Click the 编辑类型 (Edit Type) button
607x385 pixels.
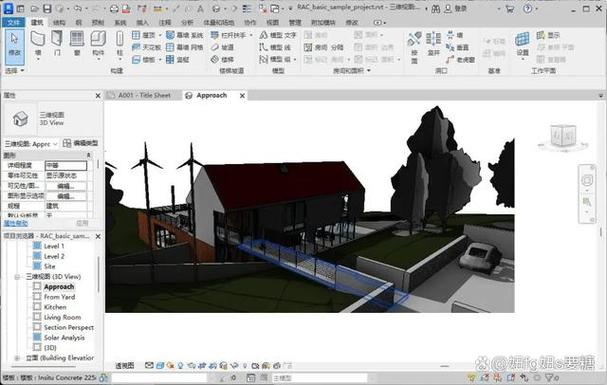tap(81, 143)
